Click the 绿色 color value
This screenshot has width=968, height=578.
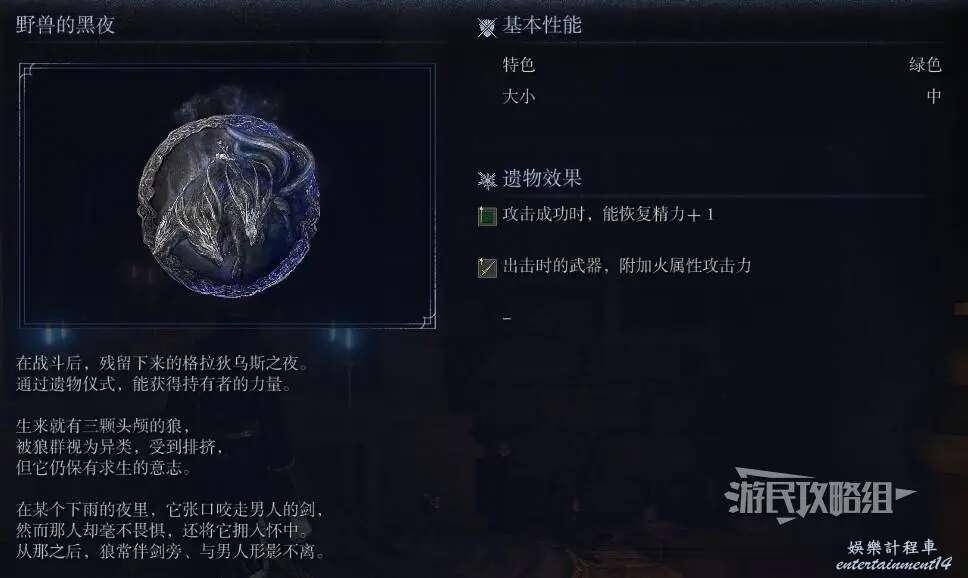(925, 64)
